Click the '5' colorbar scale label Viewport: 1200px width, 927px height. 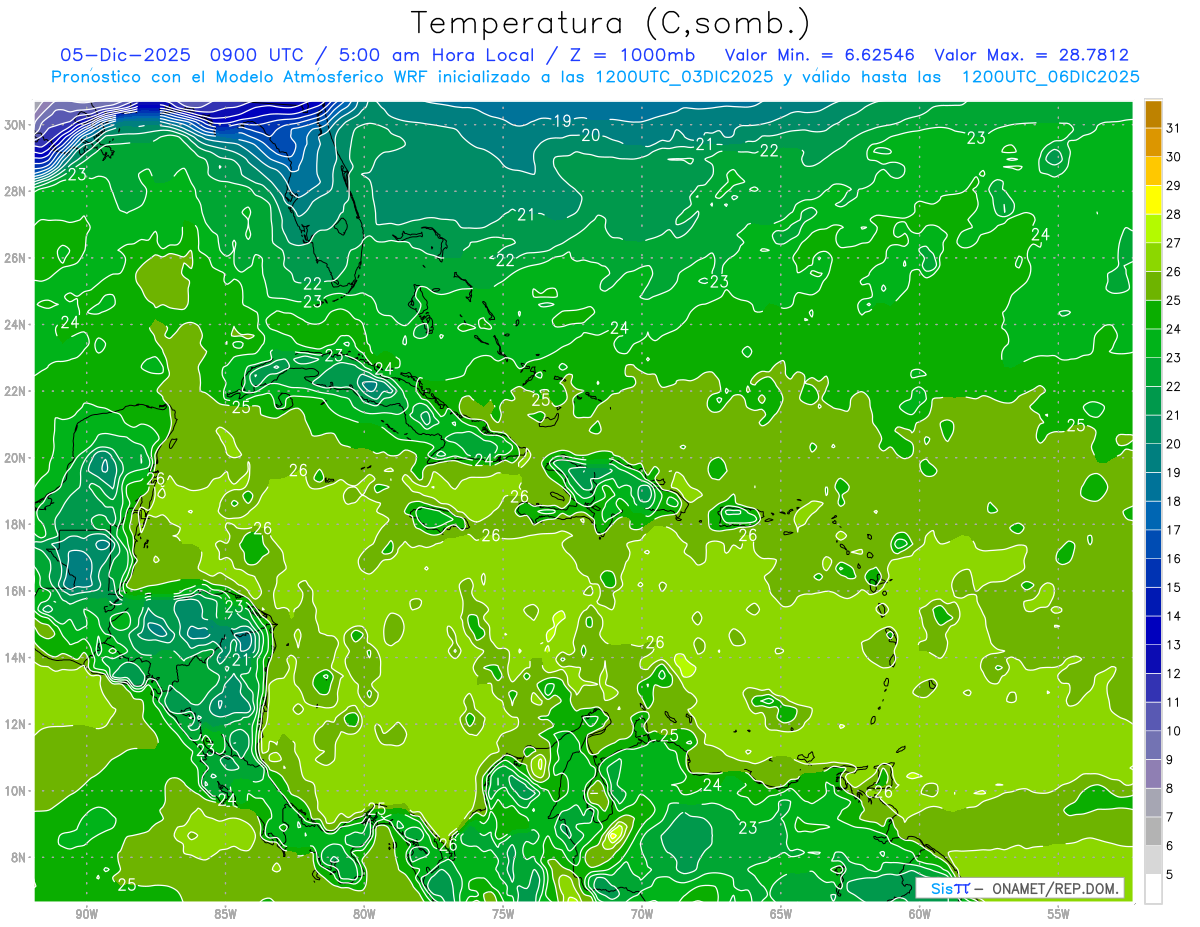[x=1170, y=875]
